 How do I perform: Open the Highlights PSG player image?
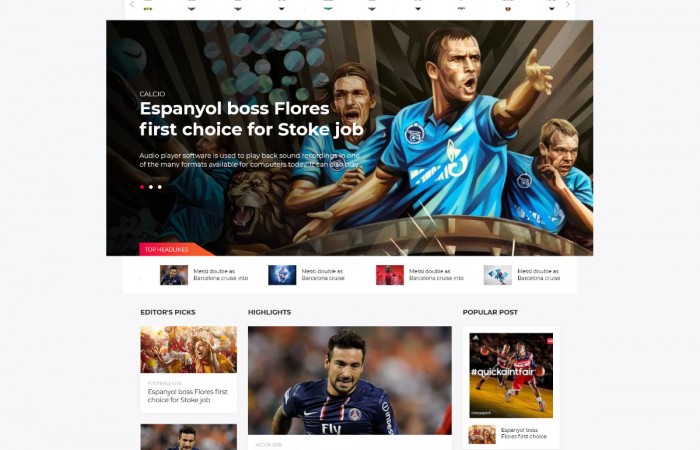[x=350, y=380]
